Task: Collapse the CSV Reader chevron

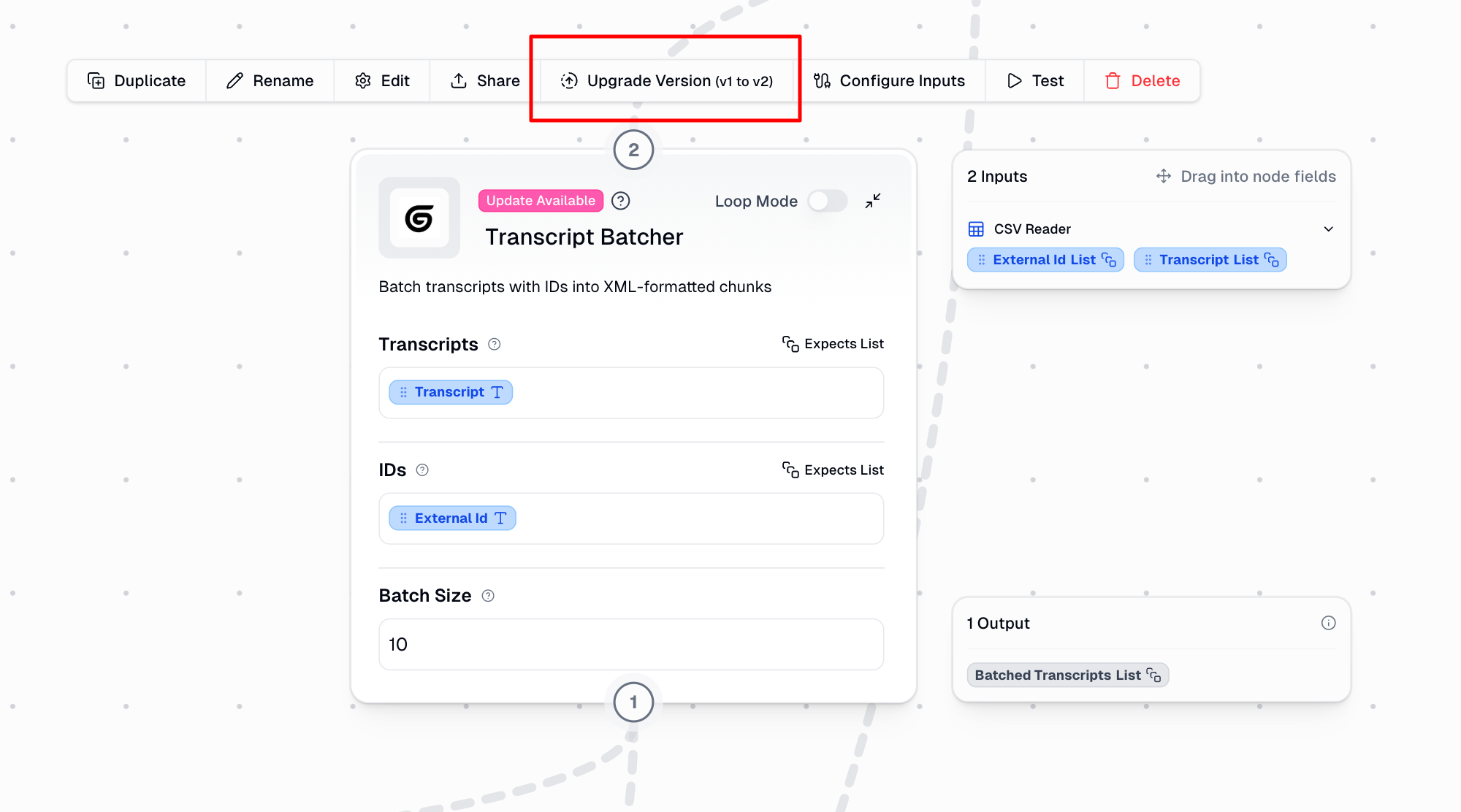Action: [x=1328, y=229]
